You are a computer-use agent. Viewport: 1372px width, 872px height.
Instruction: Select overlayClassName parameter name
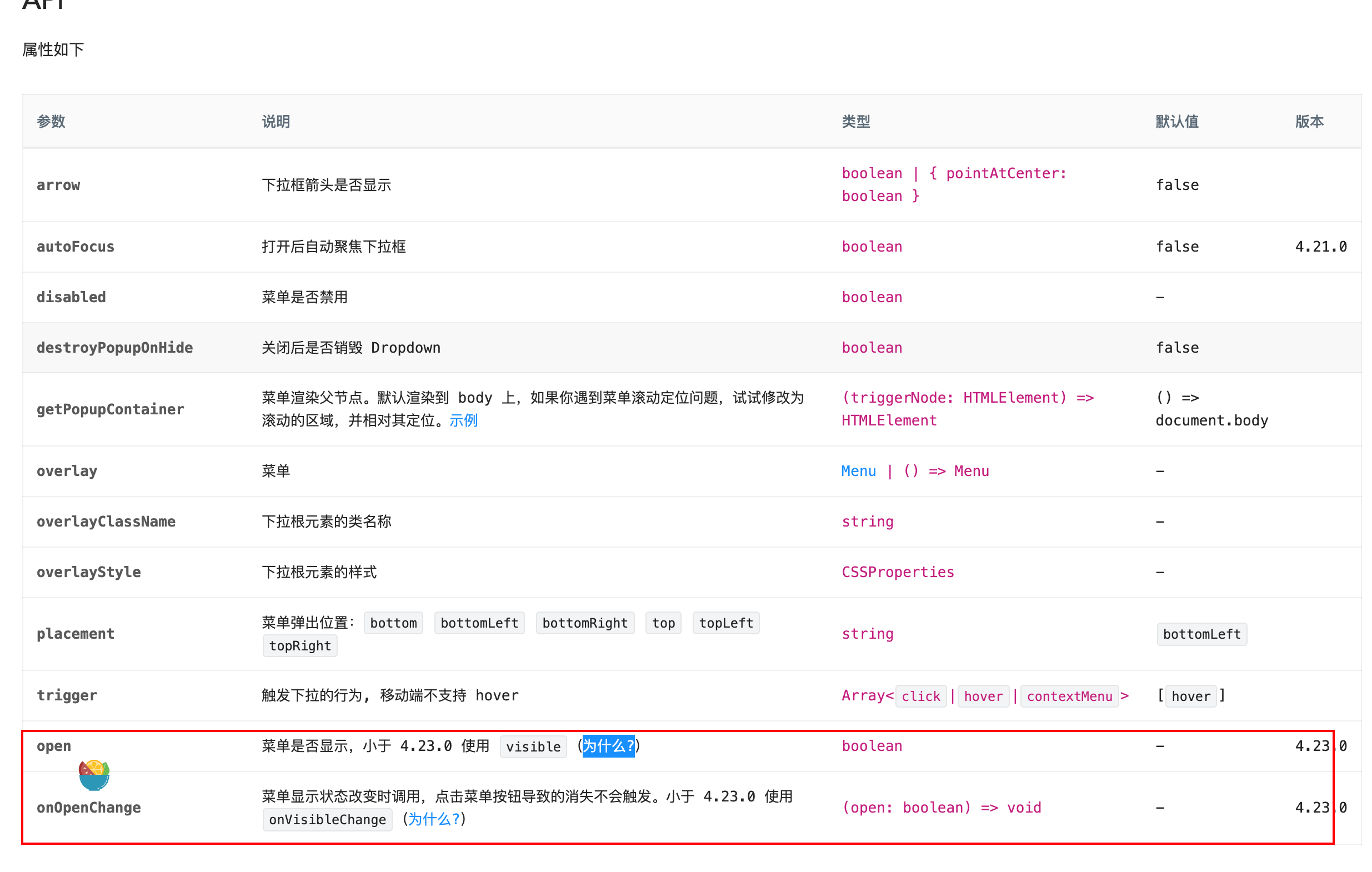106,522
